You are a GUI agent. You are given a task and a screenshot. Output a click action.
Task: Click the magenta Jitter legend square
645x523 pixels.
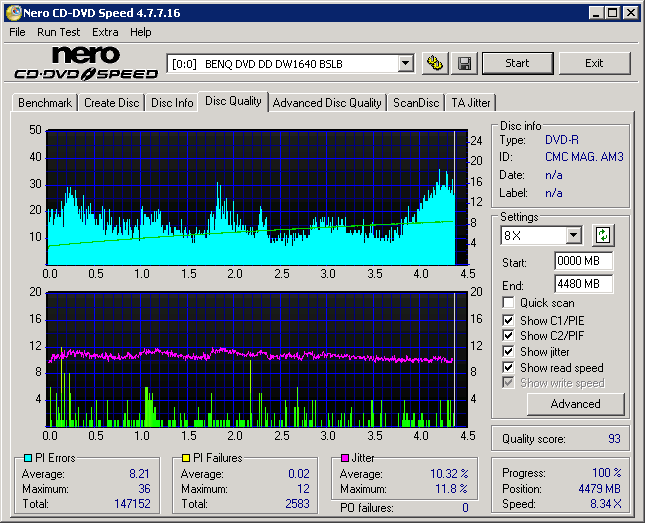(x=345, y=458)
